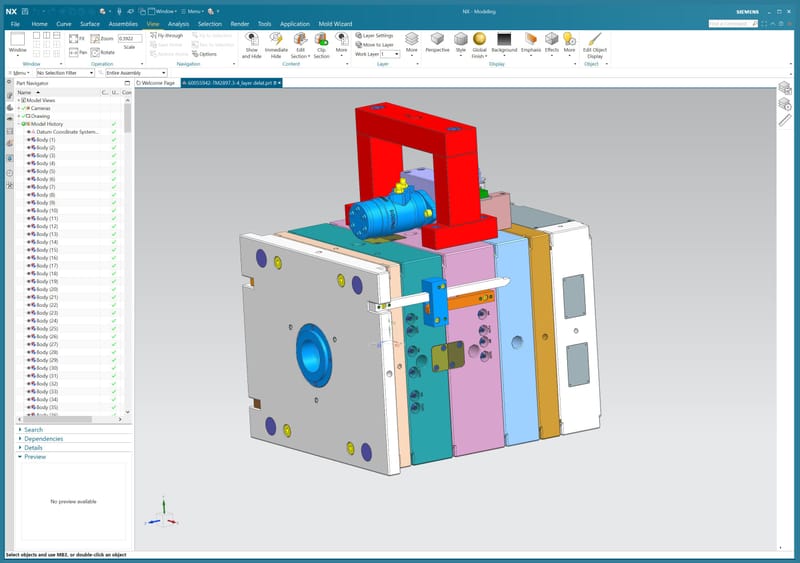Viewport: 800px width, 563px height.
Task: Switch to the Analysis ribbon tab
Action: [x=178, y=22]
